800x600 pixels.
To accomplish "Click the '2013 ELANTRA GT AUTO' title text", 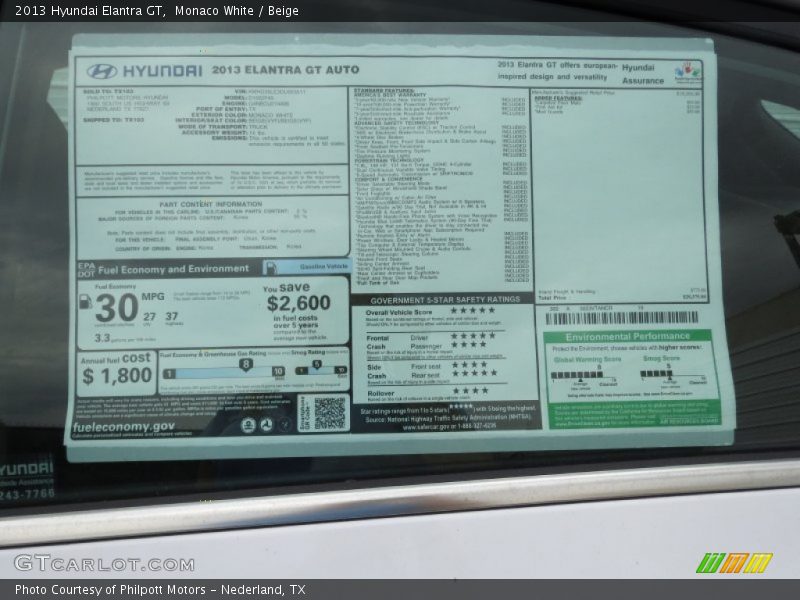I will pos(285,70).
